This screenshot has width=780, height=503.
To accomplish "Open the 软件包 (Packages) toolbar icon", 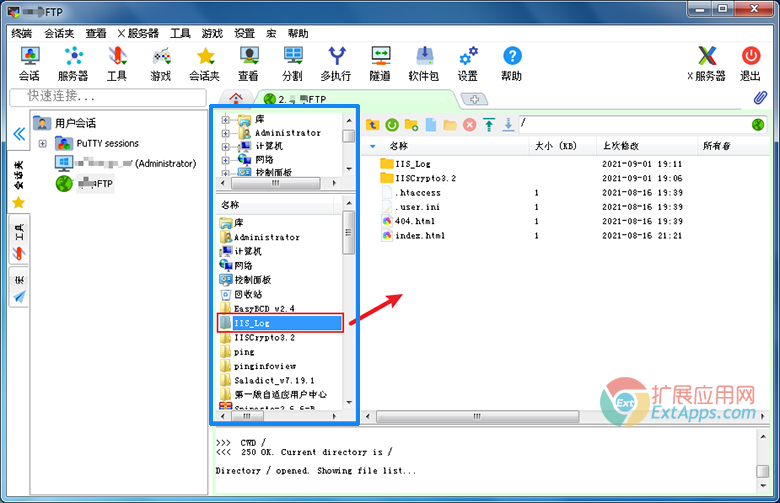I will pos(424,64).
